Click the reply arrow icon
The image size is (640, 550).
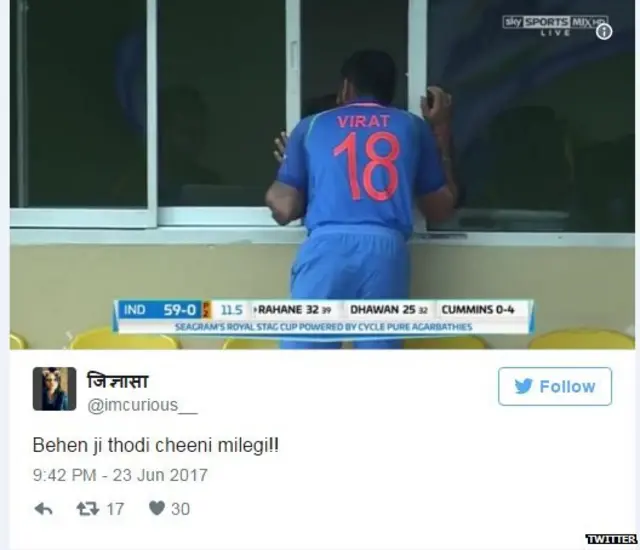(43, 509)
